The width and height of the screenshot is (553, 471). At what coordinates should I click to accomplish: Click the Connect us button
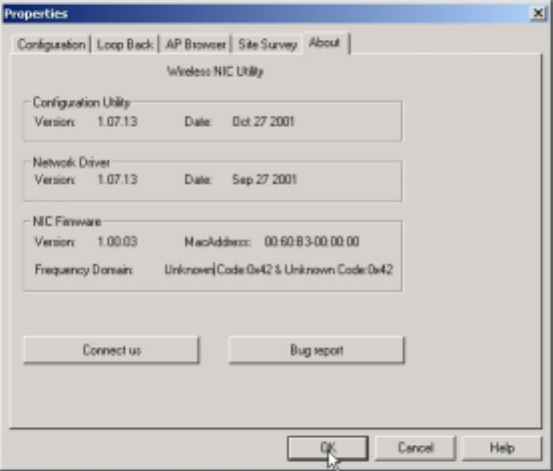coord(111,350)
